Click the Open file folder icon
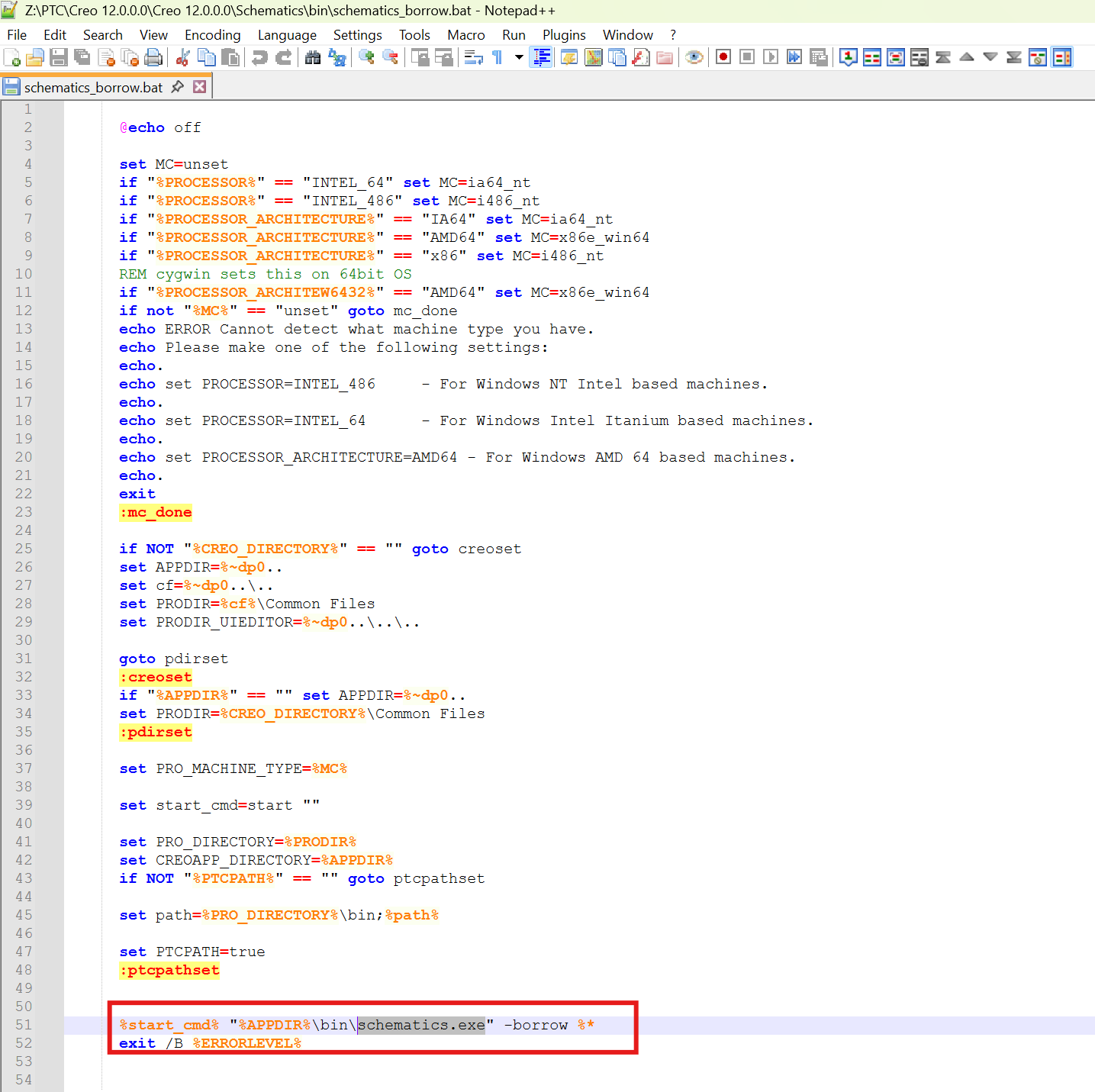The image size is (1095, 1092). point(35,57)
